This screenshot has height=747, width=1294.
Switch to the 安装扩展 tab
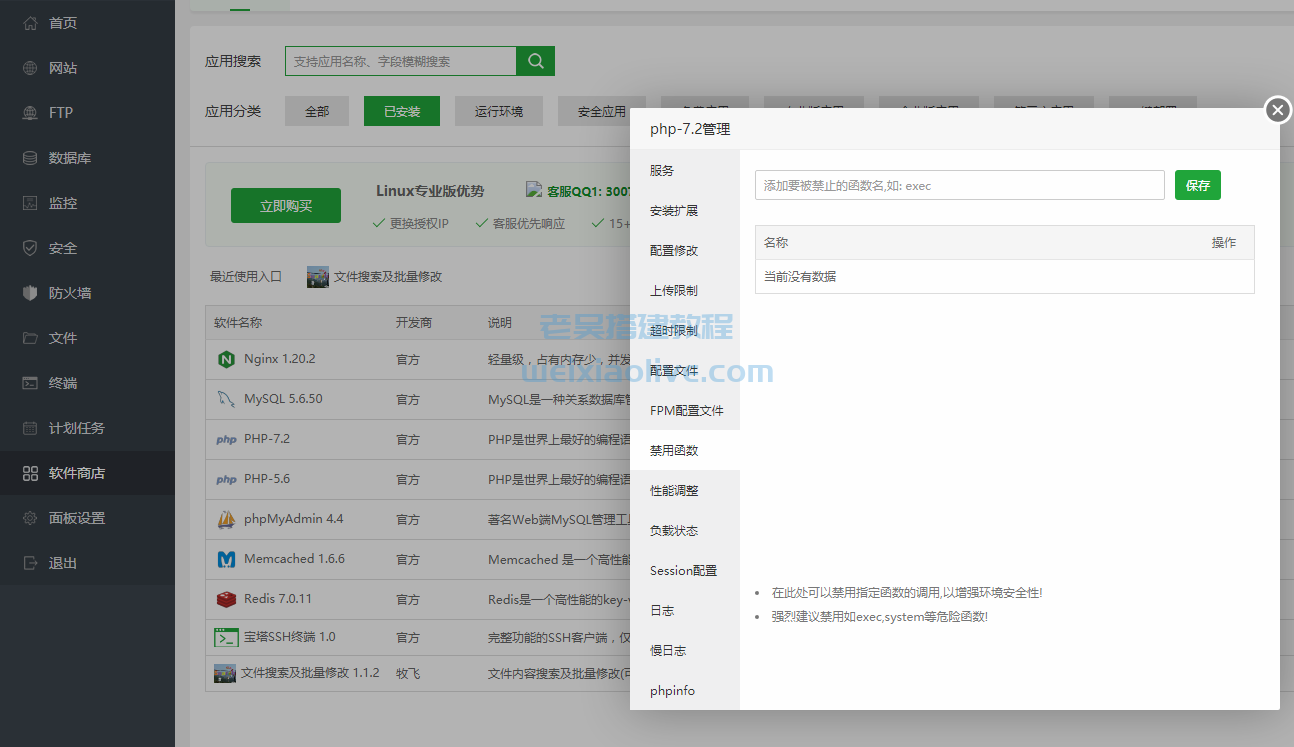click(x=674, y=210)
